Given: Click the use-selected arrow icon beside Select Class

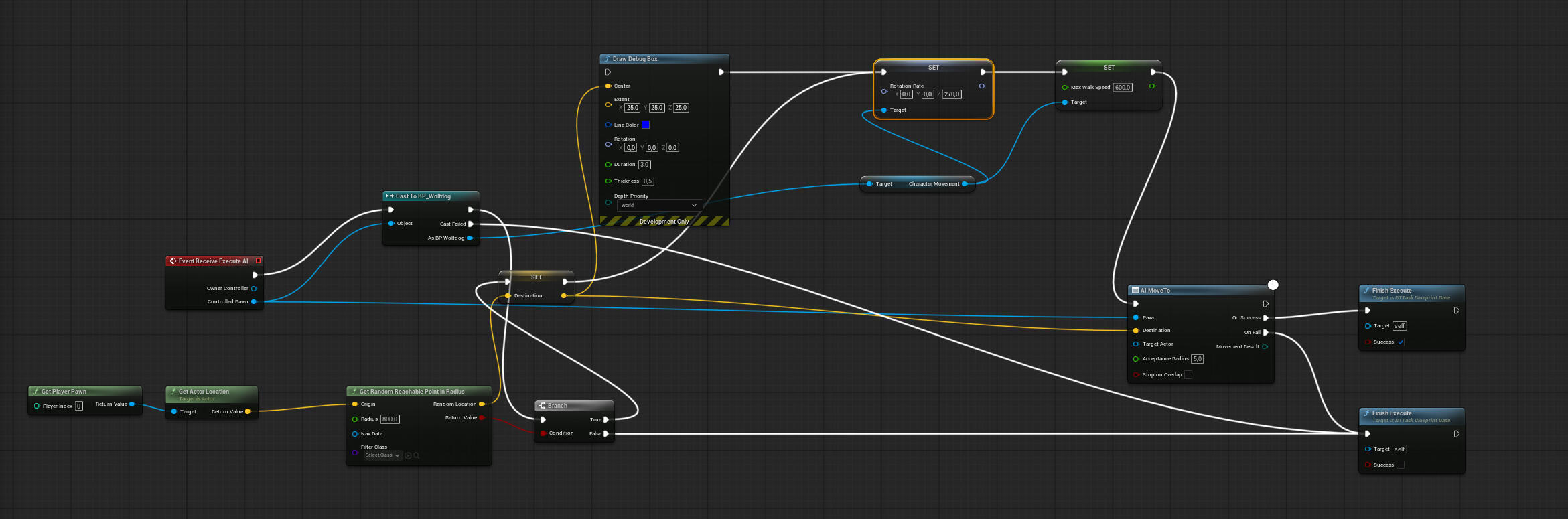Looking at the screenshot, I should coord(408,456).
